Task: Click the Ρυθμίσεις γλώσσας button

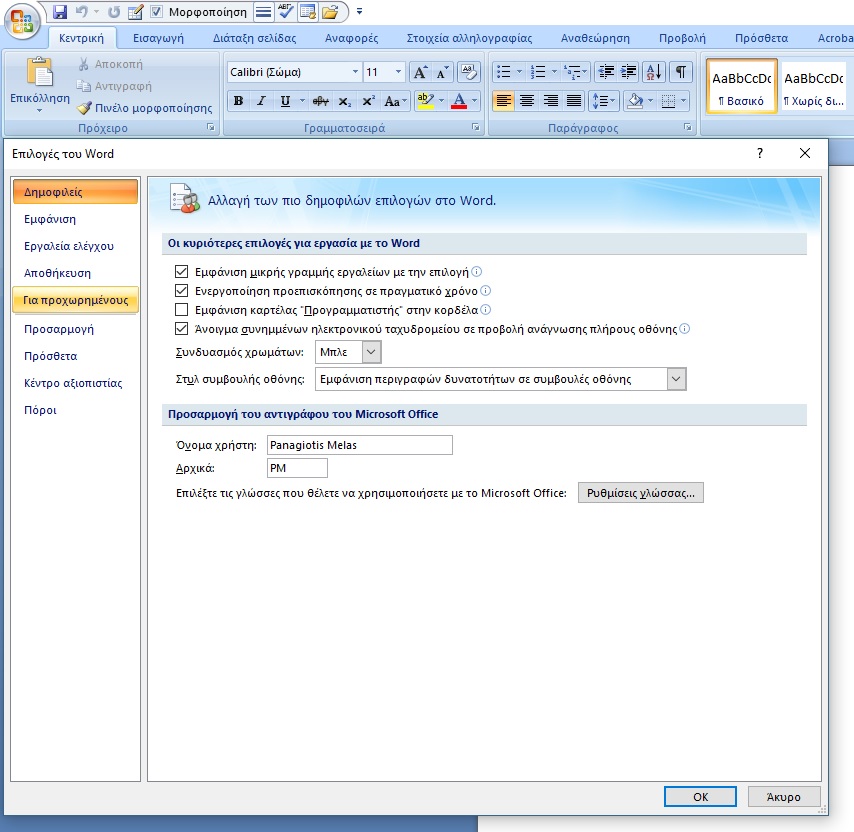Action: pos(640,493)
